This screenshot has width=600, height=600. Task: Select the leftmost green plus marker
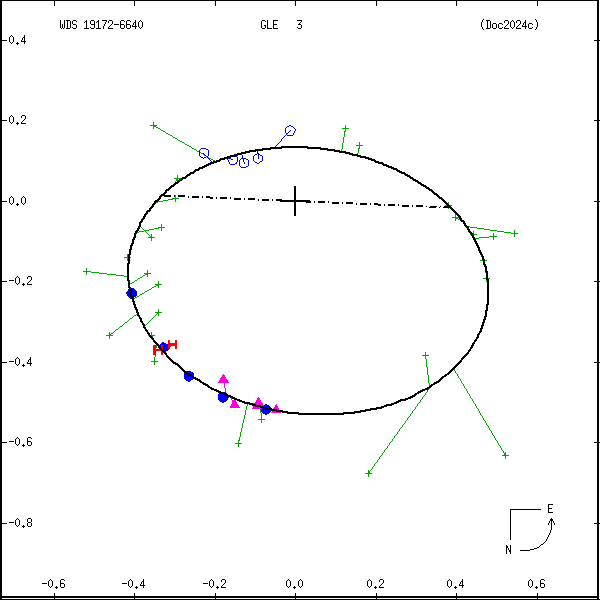[86, 271]
